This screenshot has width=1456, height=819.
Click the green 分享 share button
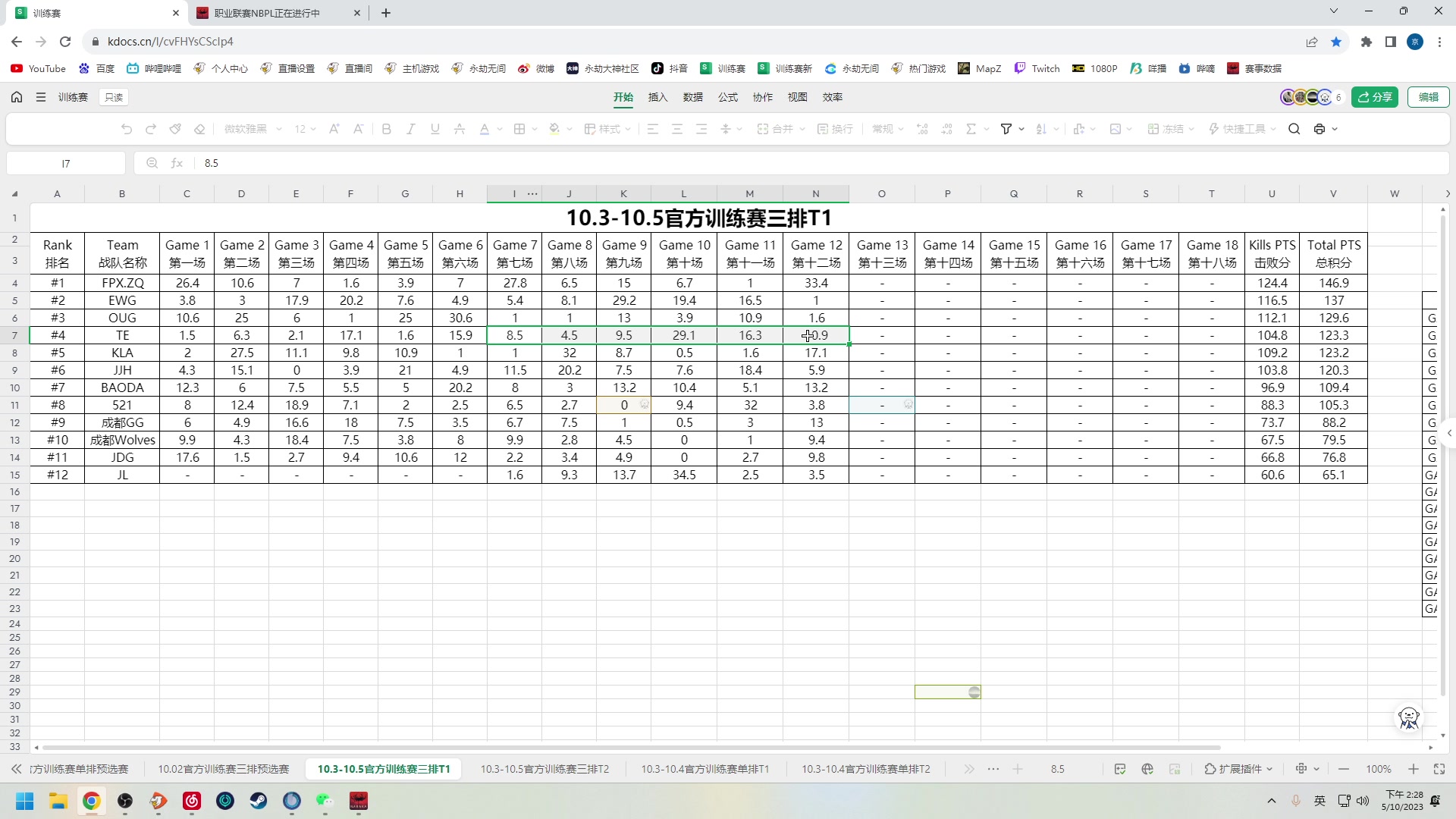point(1375,97)
